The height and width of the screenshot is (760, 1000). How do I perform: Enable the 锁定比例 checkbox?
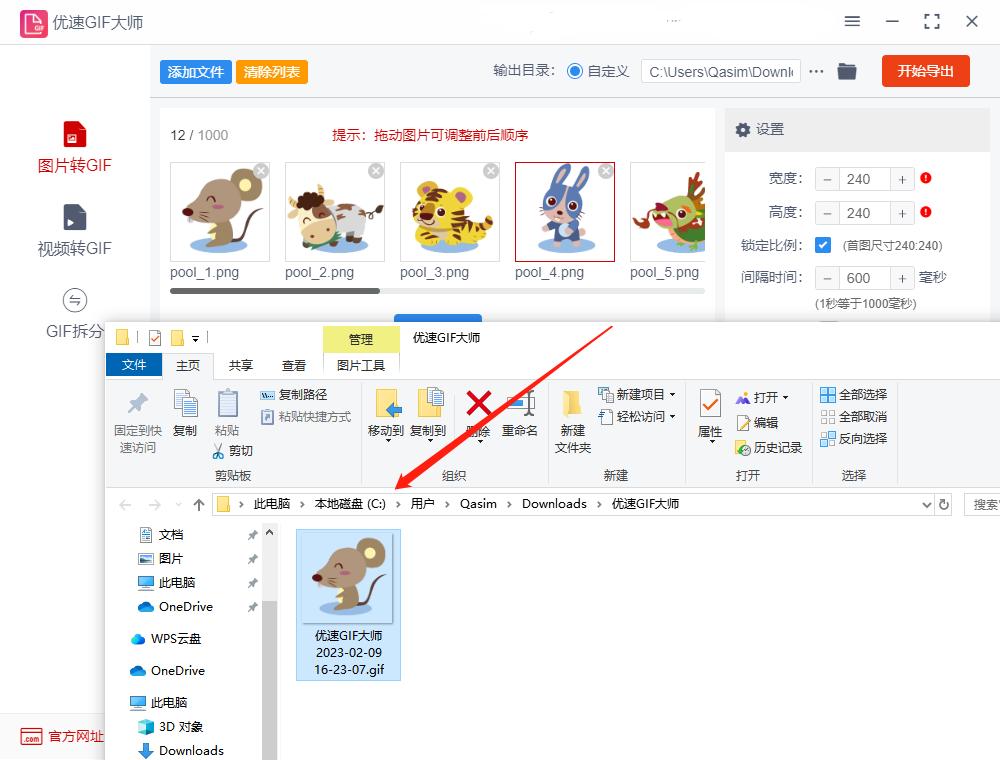tap(824, 245)
